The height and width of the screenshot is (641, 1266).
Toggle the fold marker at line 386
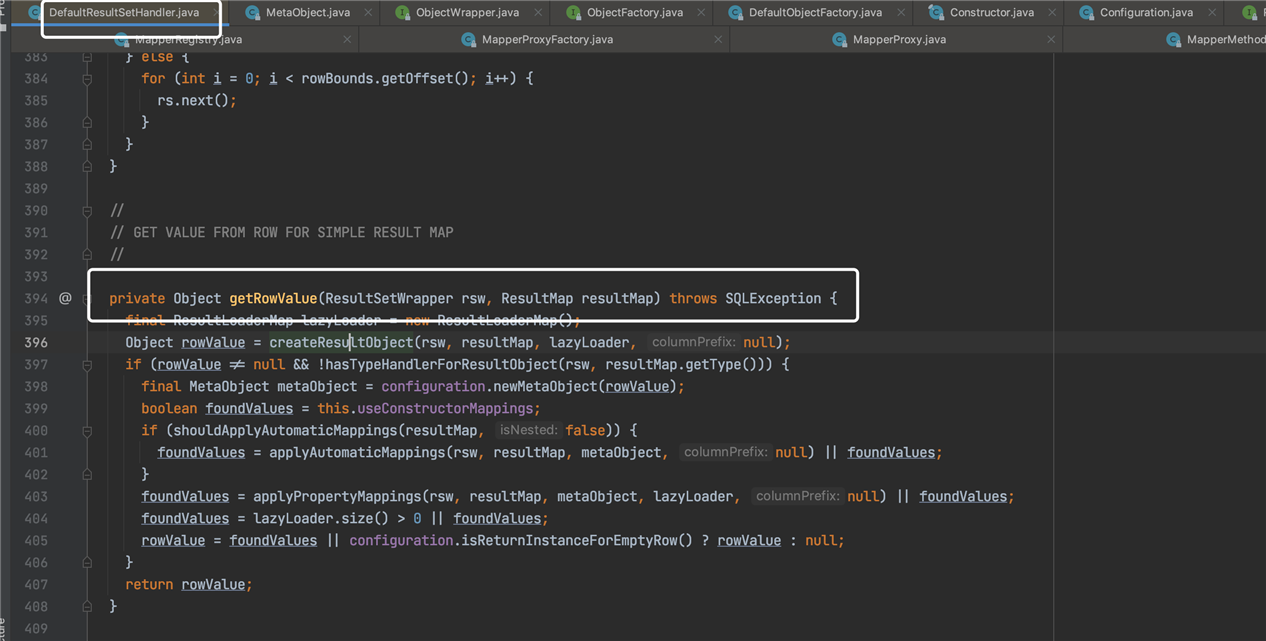point(87,122)
